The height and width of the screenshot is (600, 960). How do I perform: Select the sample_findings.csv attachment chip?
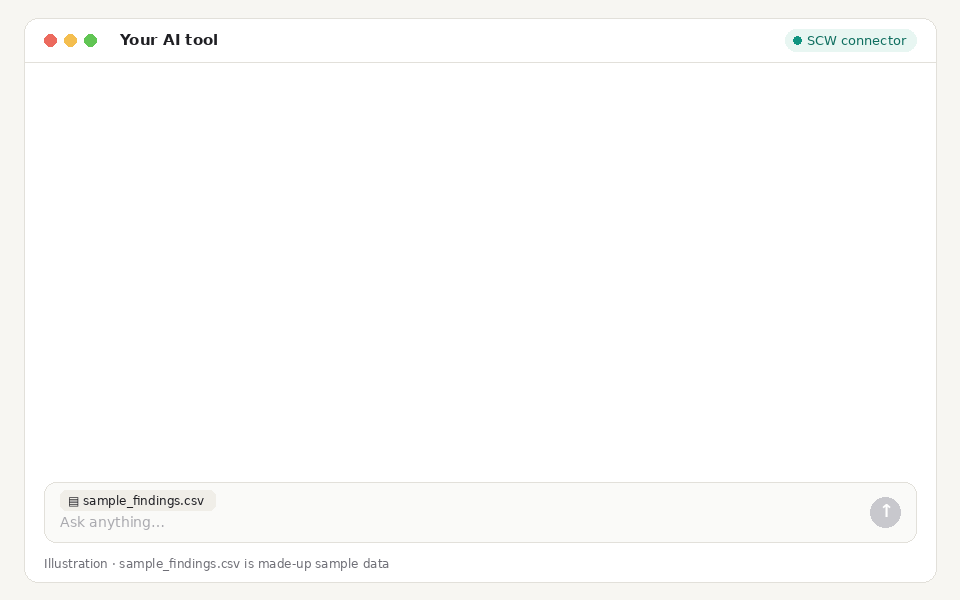tap(138, 500)
